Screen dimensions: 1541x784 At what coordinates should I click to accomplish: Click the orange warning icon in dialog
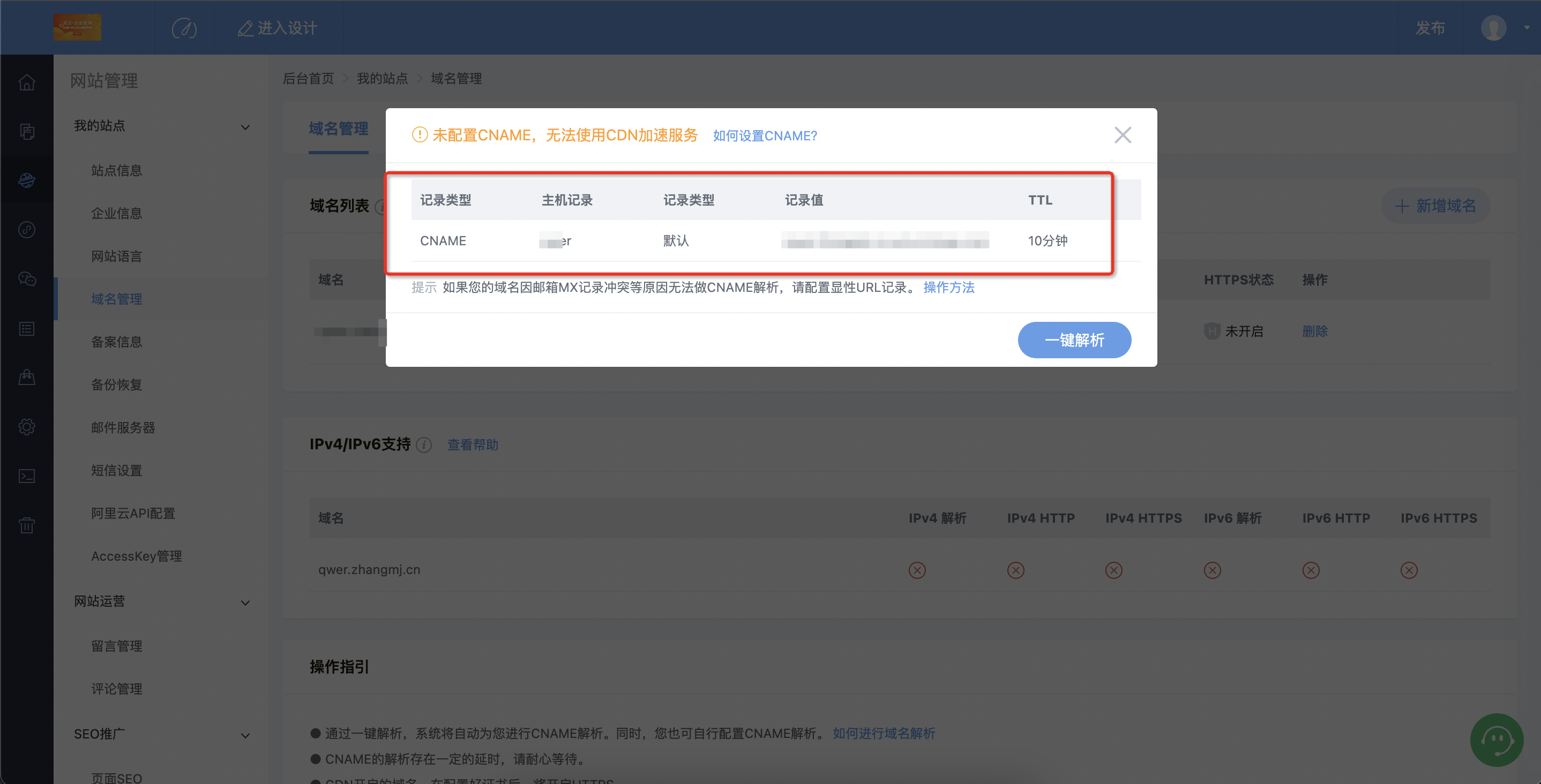tap(420, 135)
